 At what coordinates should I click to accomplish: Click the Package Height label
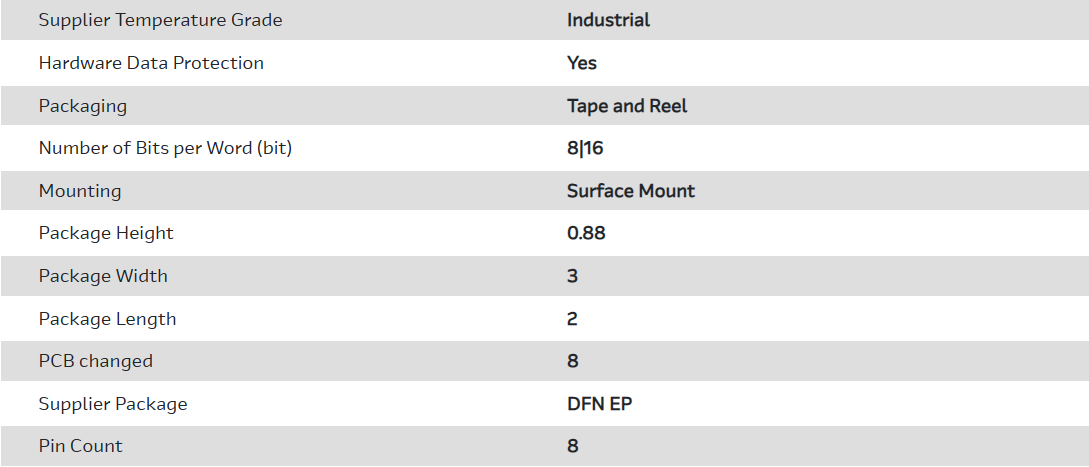click(x=106, y=233)
